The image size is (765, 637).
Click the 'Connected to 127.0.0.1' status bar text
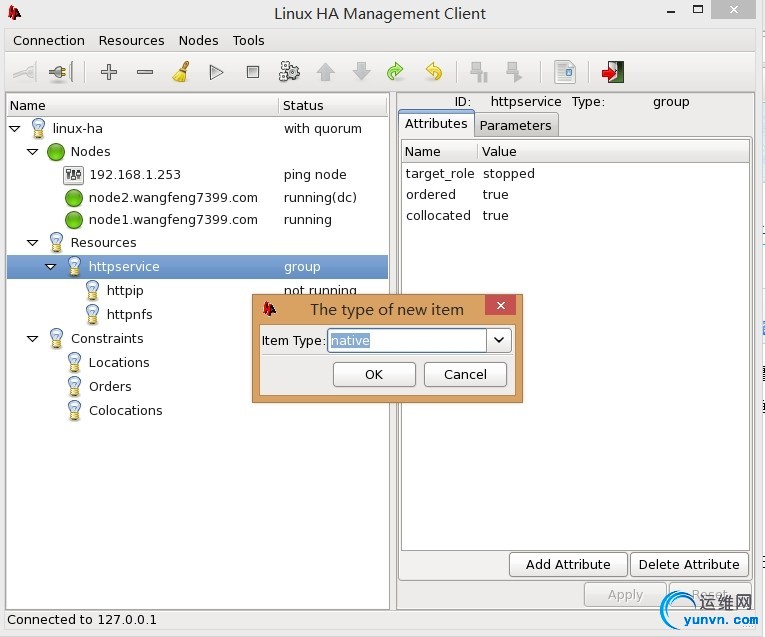(81, 620)
